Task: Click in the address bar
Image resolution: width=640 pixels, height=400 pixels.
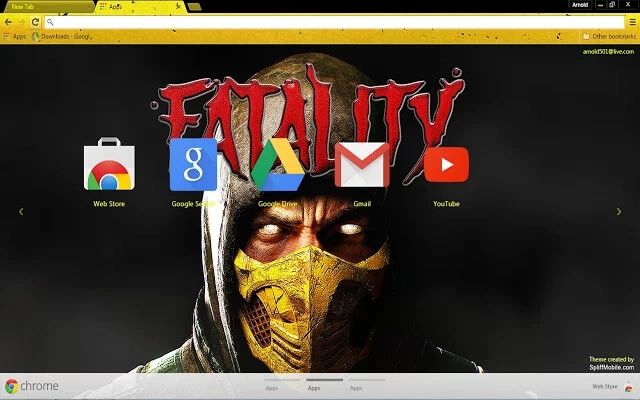Action: 335,22
